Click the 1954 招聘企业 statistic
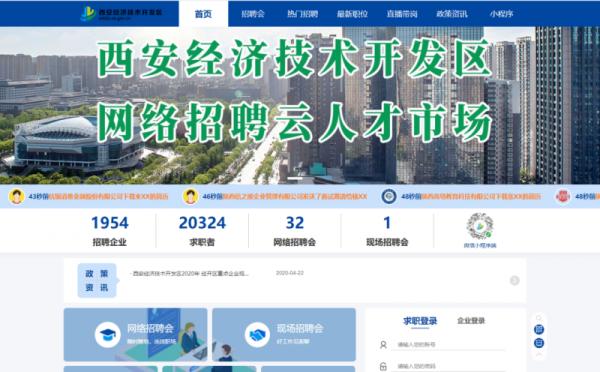 pos(109,231)
